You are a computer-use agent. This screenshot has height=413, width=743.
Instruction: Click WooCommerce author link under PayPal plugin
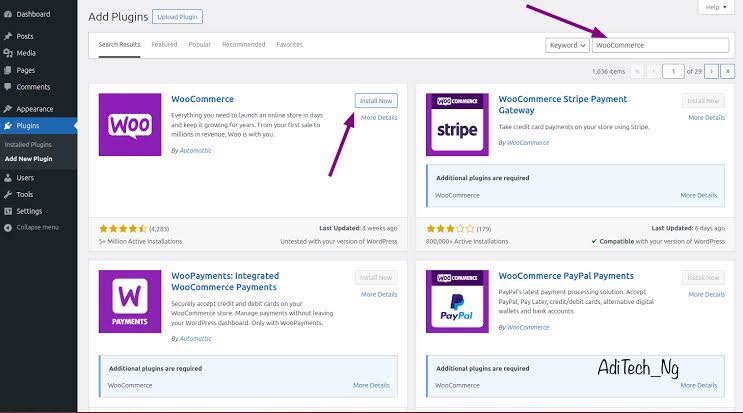(528, 327)
